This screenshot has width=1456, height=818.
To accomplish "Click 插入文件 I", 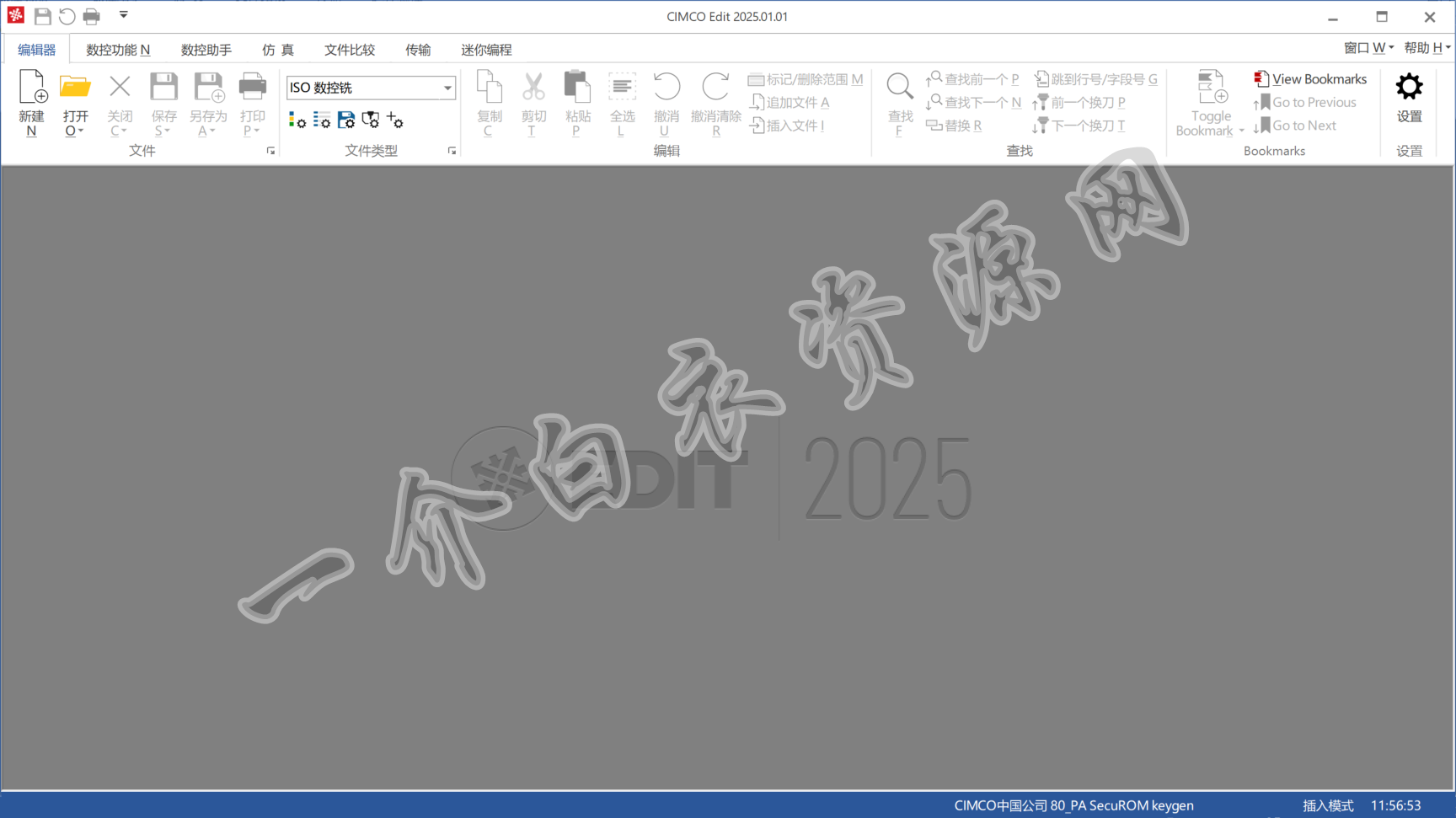I will [x=787, y=126].
